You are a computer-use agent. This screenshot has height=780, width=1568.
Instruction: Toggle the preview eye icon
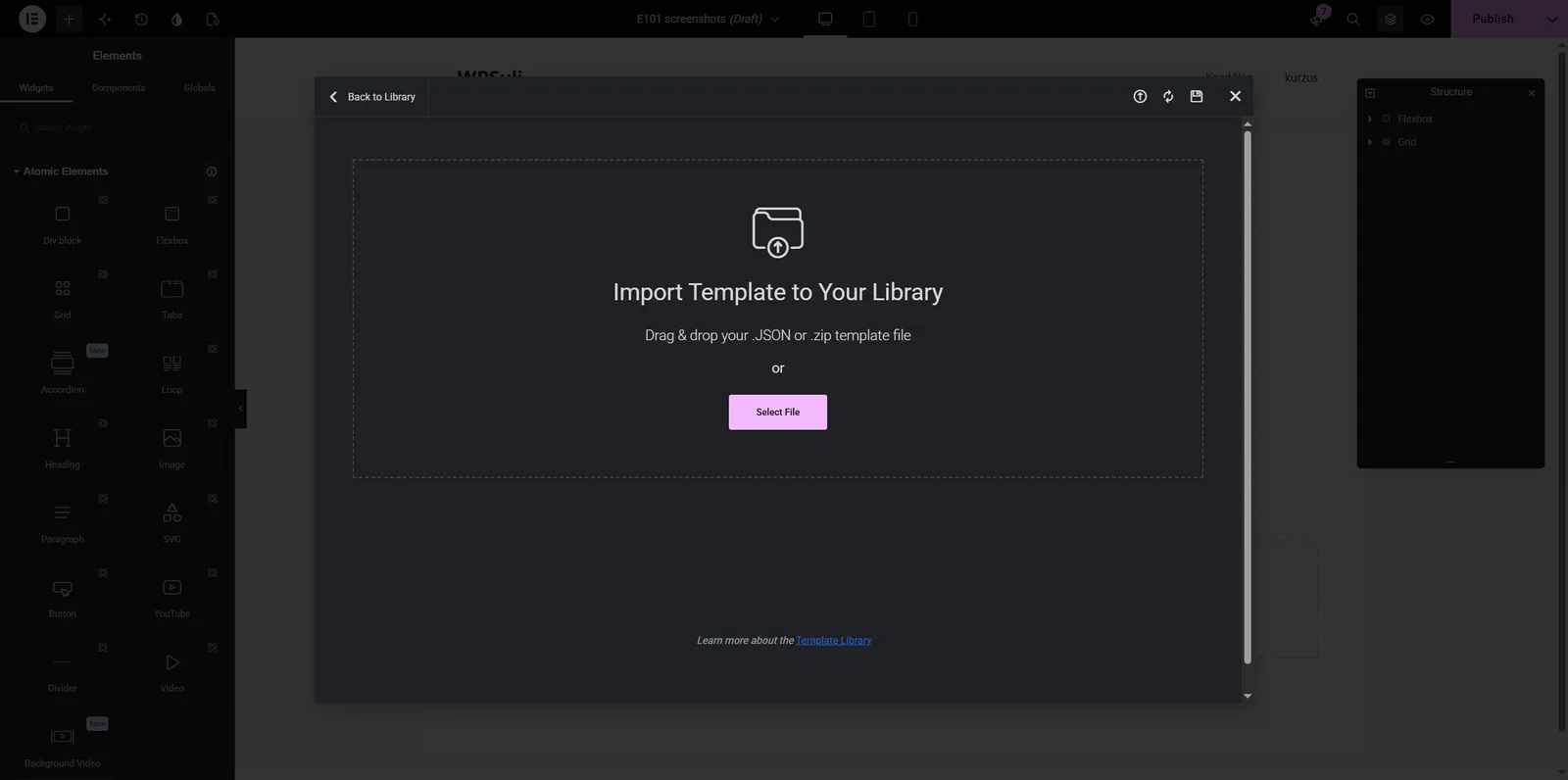click(1427, 19)
